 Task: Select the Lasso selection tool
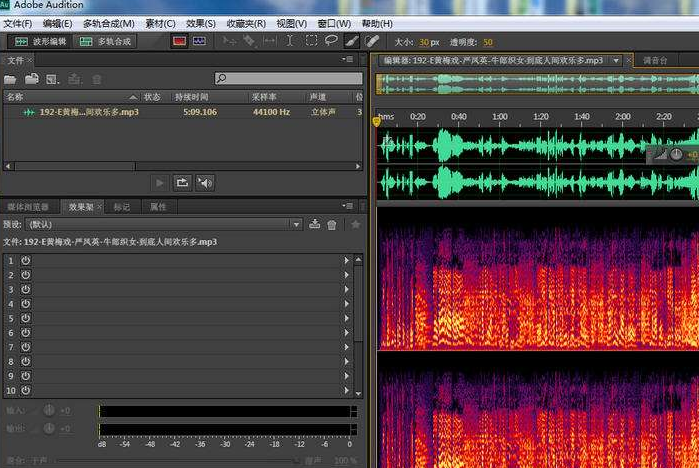tap(331, 42)
